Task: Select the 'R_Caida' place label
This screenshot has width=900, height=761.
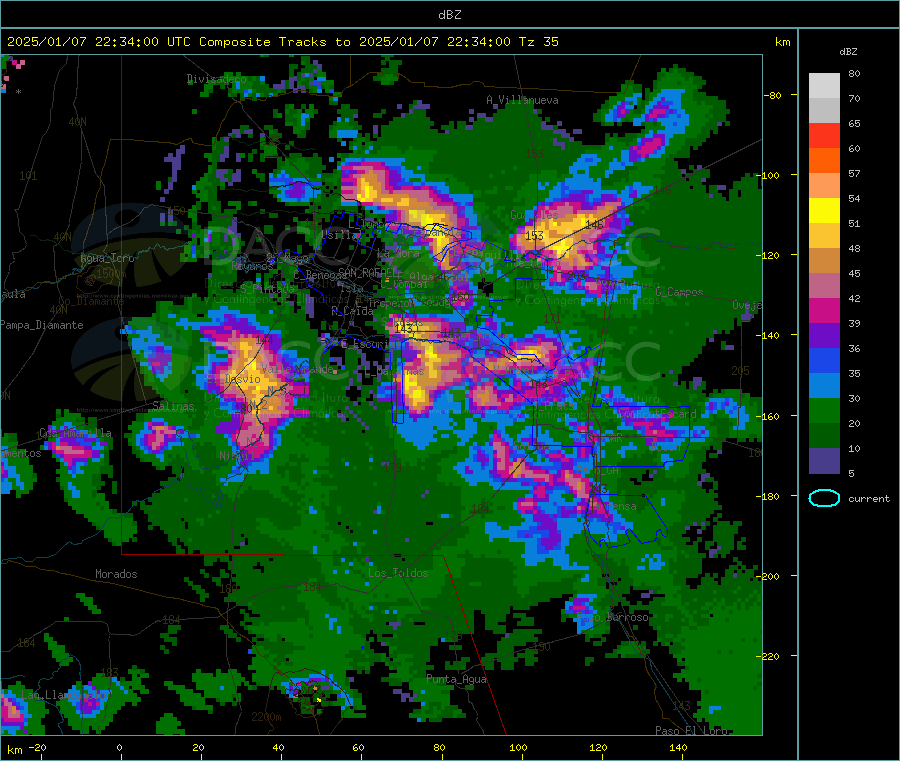Action: pyautogui.click(x=352, y=311)
